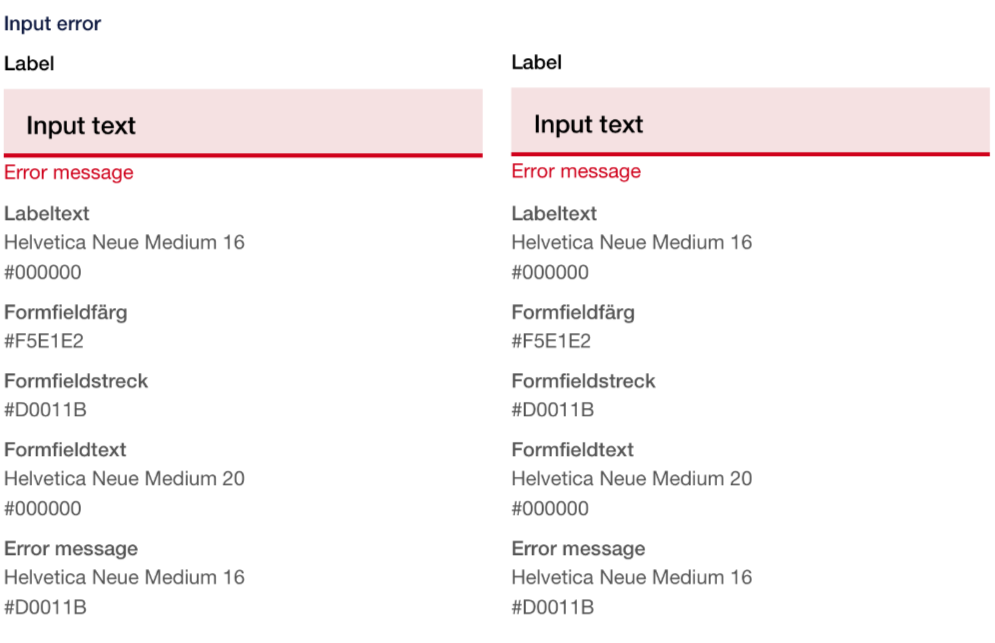Click the left Input text field
995x643 pixels.
[x=243, y=124]
